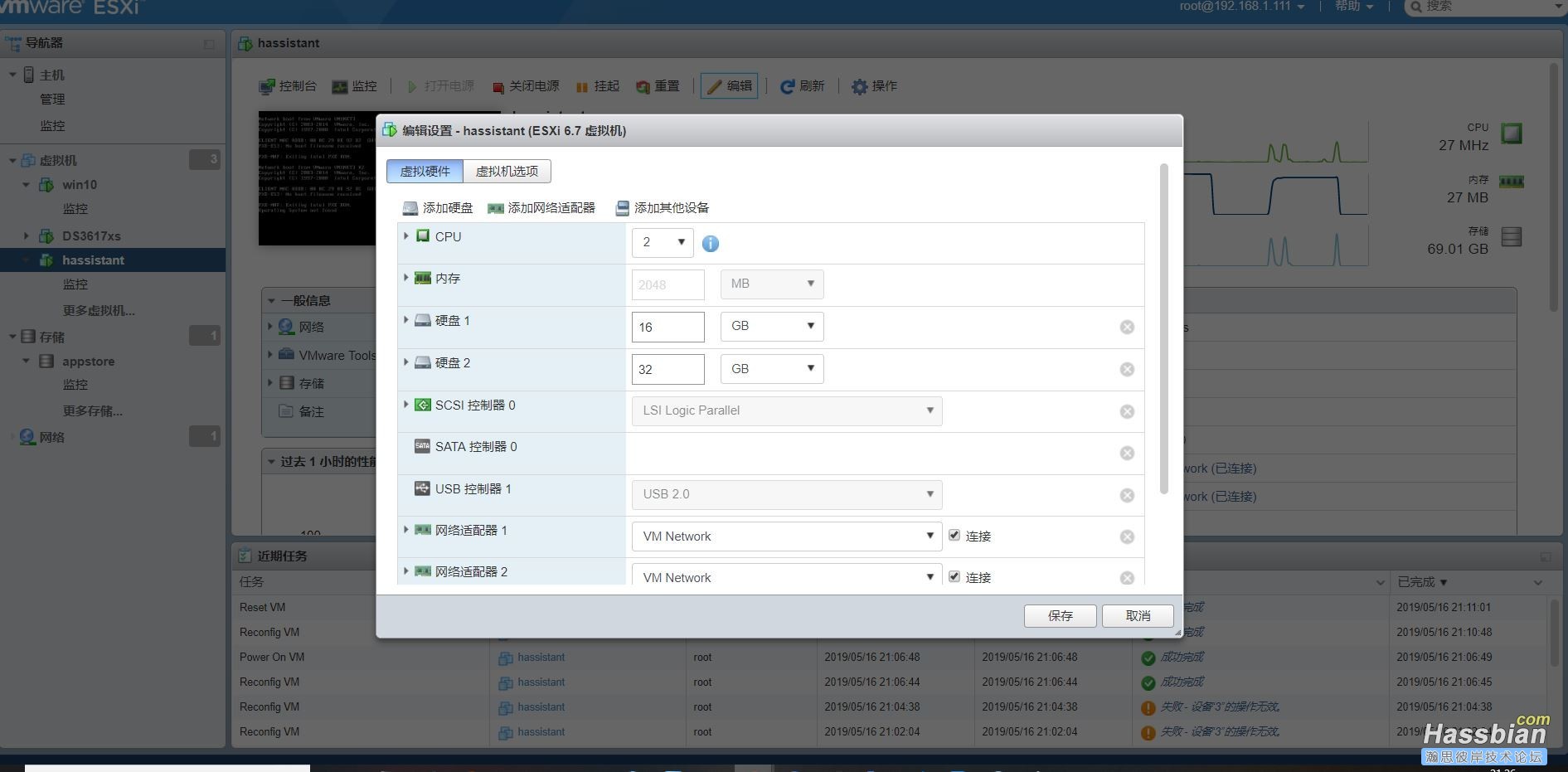Collapse the 导航器 navigator panel icon
Image resolution: width=1568 pixels, height=772 pixels.
209,44
